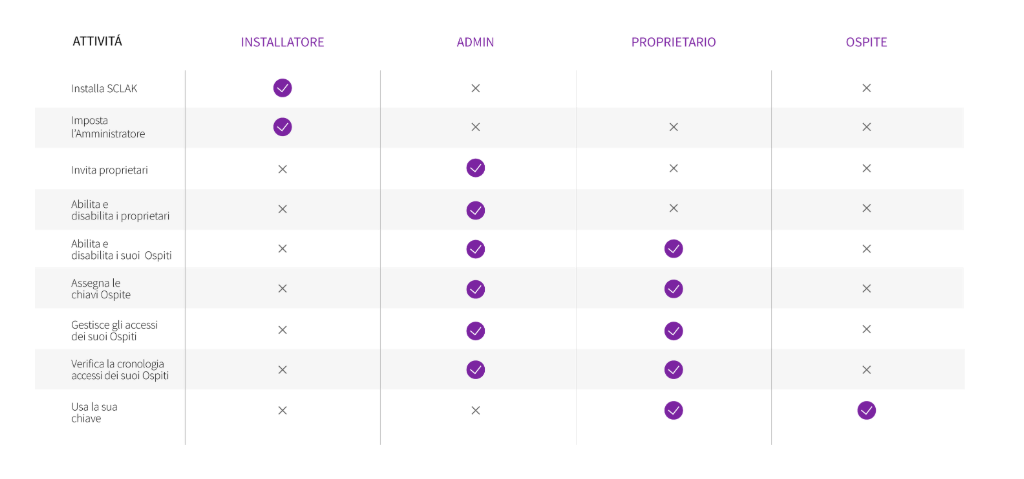The image size is (1024, 479).
Task: Click the PROPRIETARIO column header
Action: [x=673, y=42]
